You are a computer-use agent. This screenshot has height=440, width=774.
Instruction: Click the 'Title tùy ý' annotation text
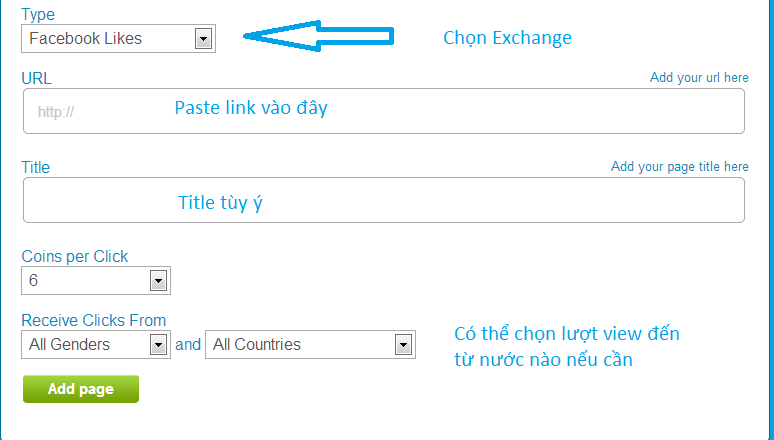point(220,202)
